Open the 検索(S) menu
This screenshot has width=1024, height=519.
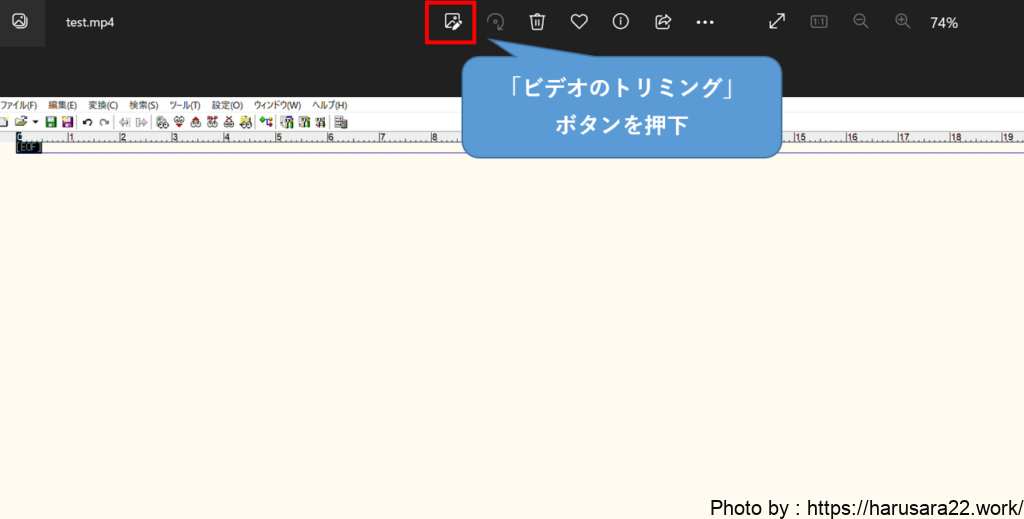[144, 105]
